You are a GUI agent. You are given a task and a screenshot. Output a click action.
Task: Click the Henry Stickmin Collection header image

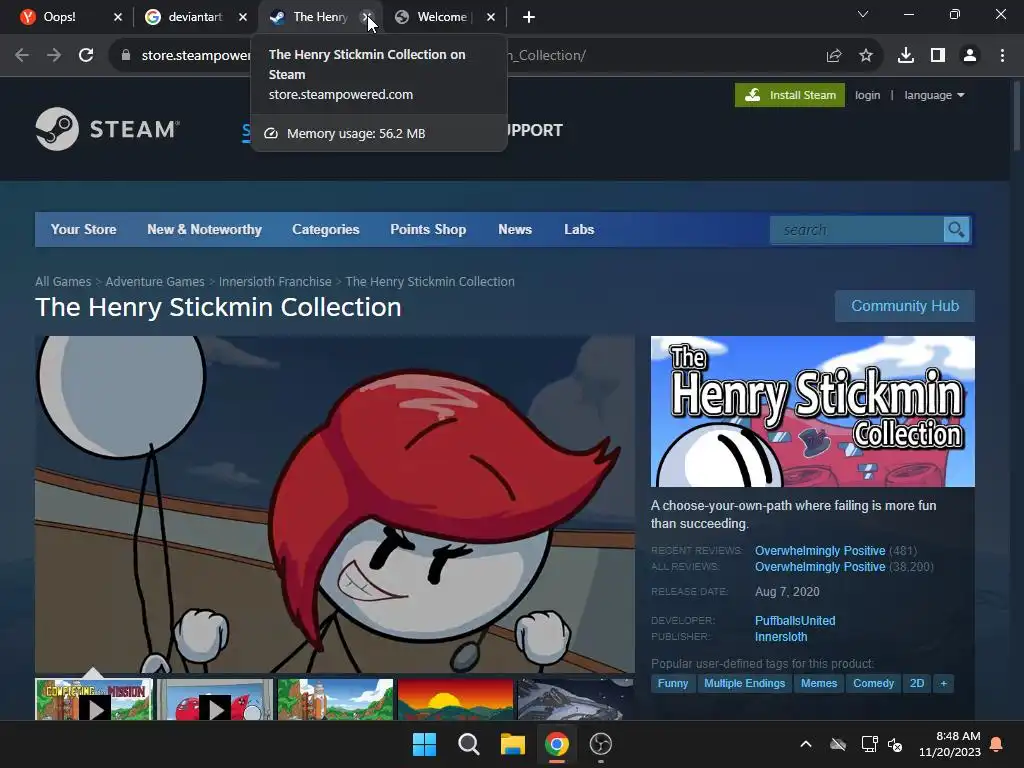(812, 411)
